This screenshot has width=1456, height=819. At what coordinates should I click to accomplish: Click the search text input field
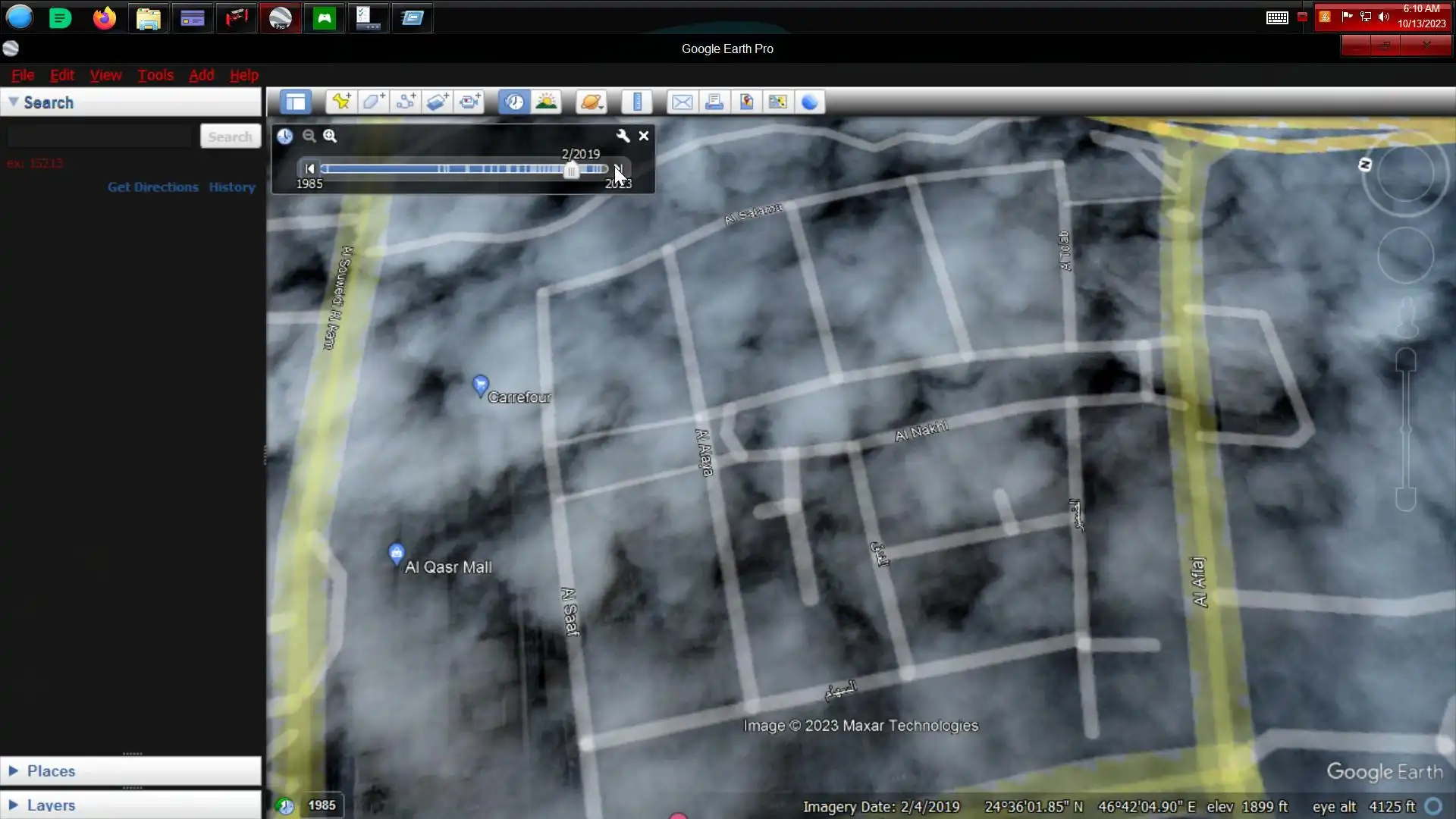(100, 137)
